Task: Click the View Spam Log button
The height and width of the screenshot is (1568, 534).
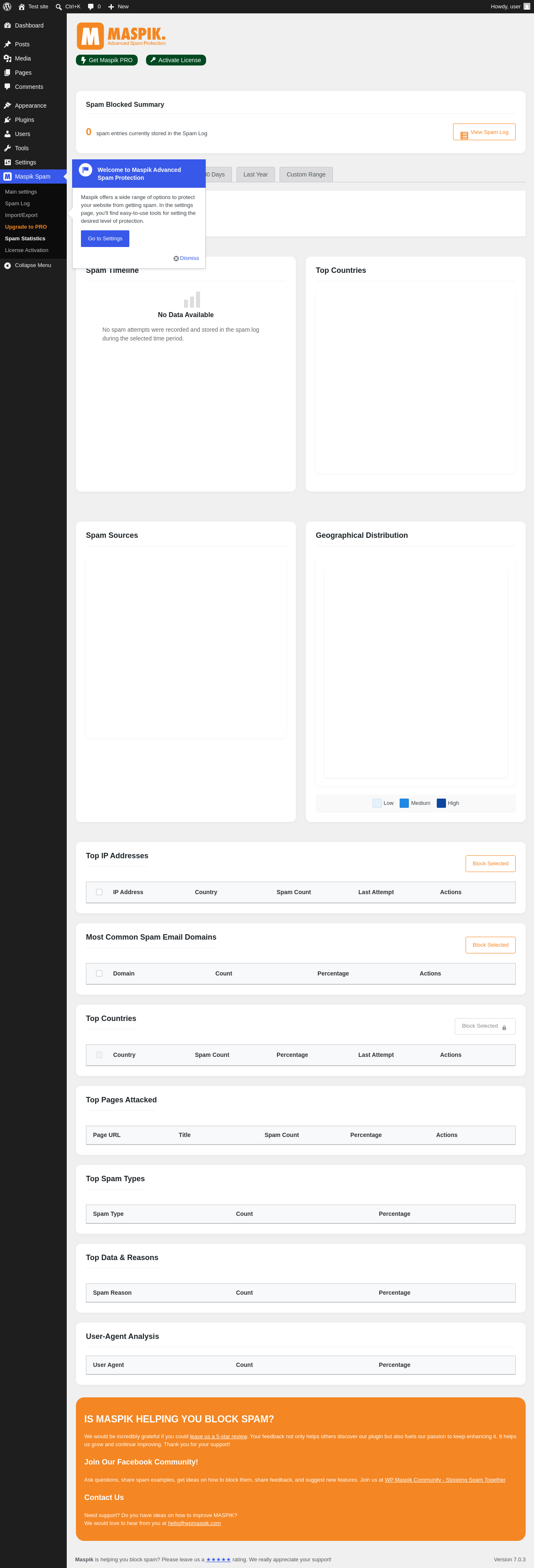Action: 484,132
